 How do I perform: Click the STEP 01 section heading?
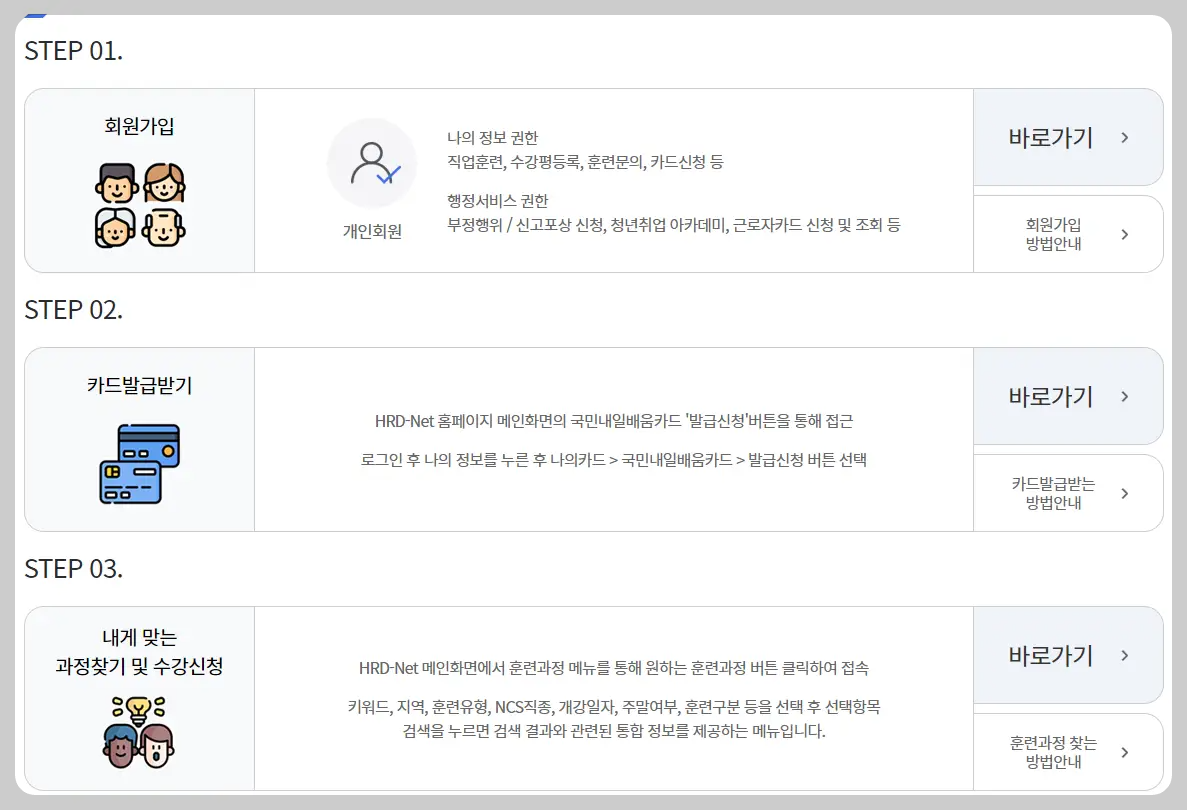(x=73, y=51)
